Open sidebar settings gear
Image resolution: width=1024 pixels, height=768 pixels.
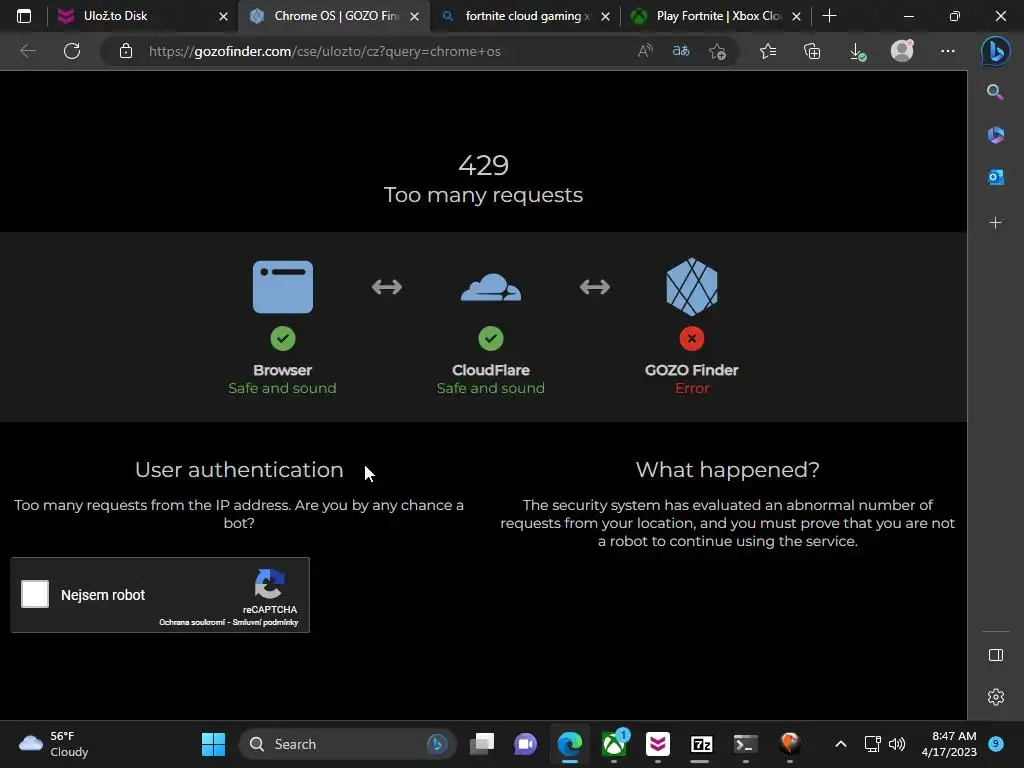995,697
